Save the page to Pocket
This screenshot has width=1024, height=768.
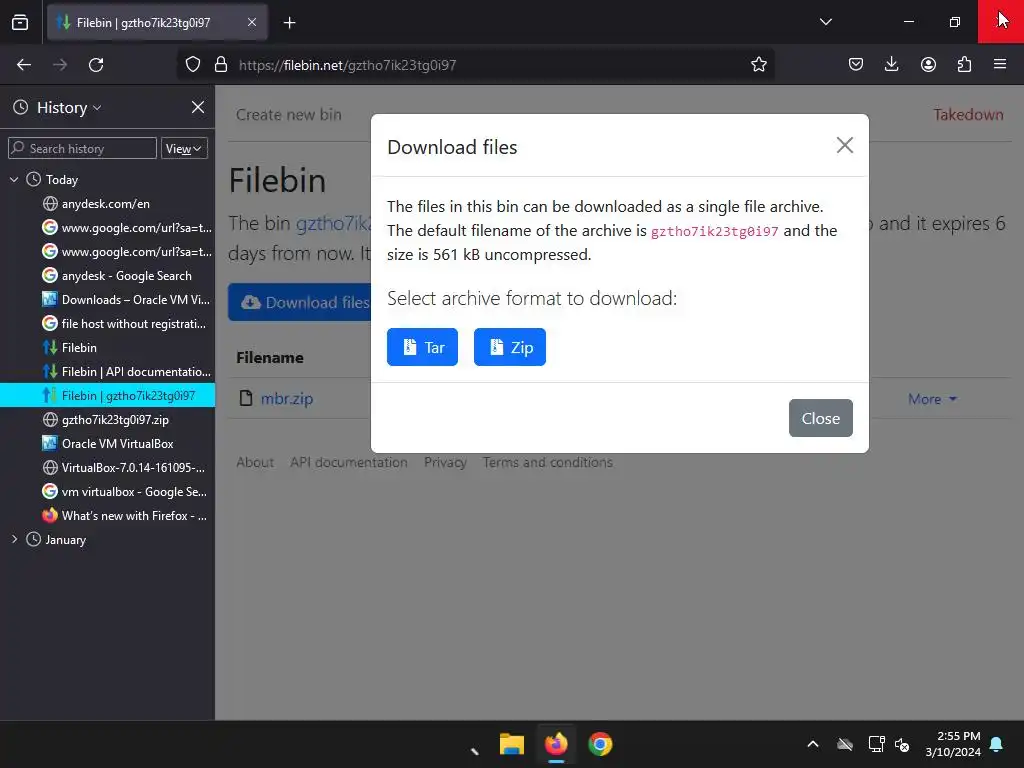(x=856, y=65)
